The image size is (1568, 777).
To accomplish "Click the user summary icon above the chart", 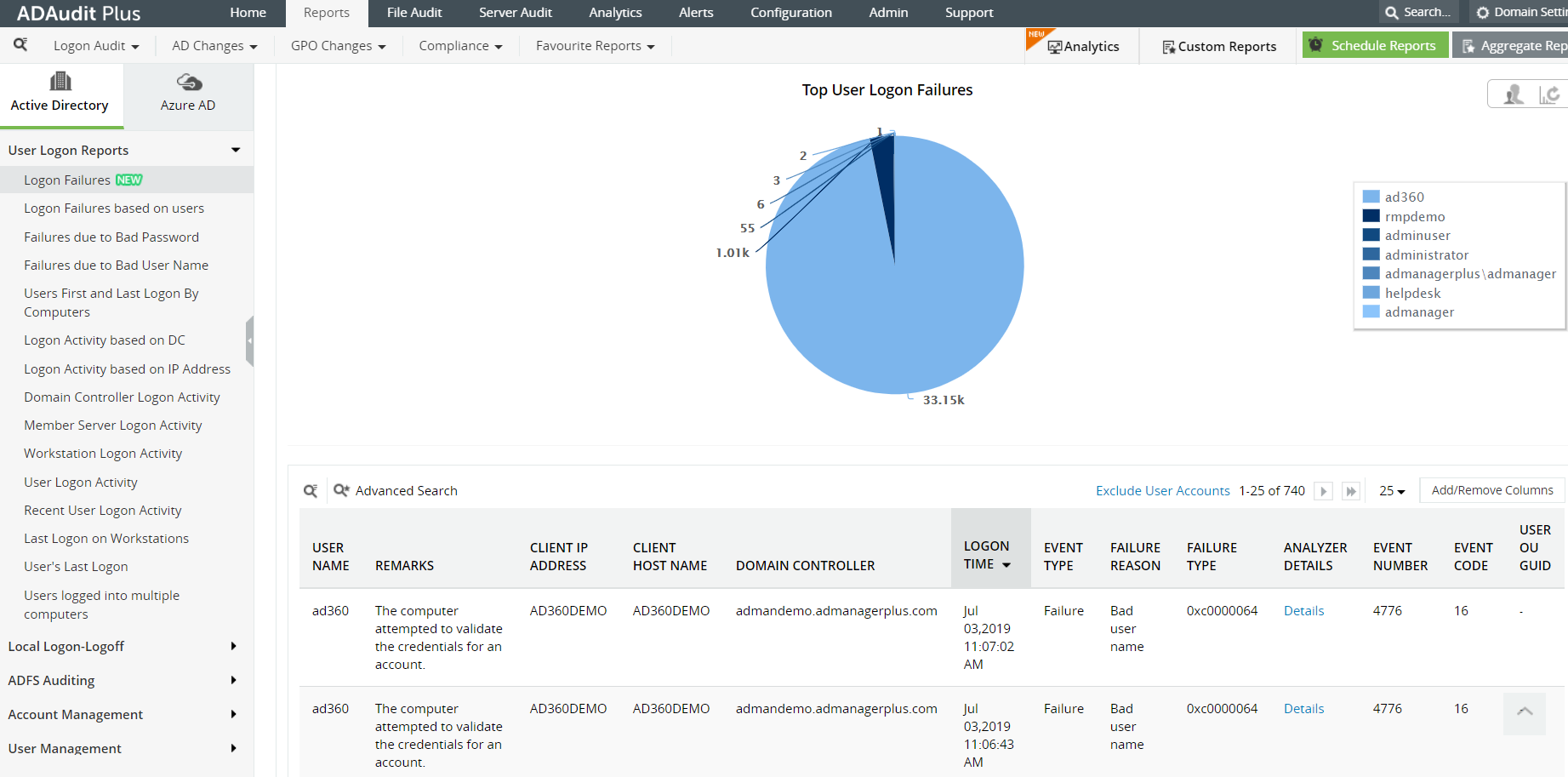I will pos(1513,94).
